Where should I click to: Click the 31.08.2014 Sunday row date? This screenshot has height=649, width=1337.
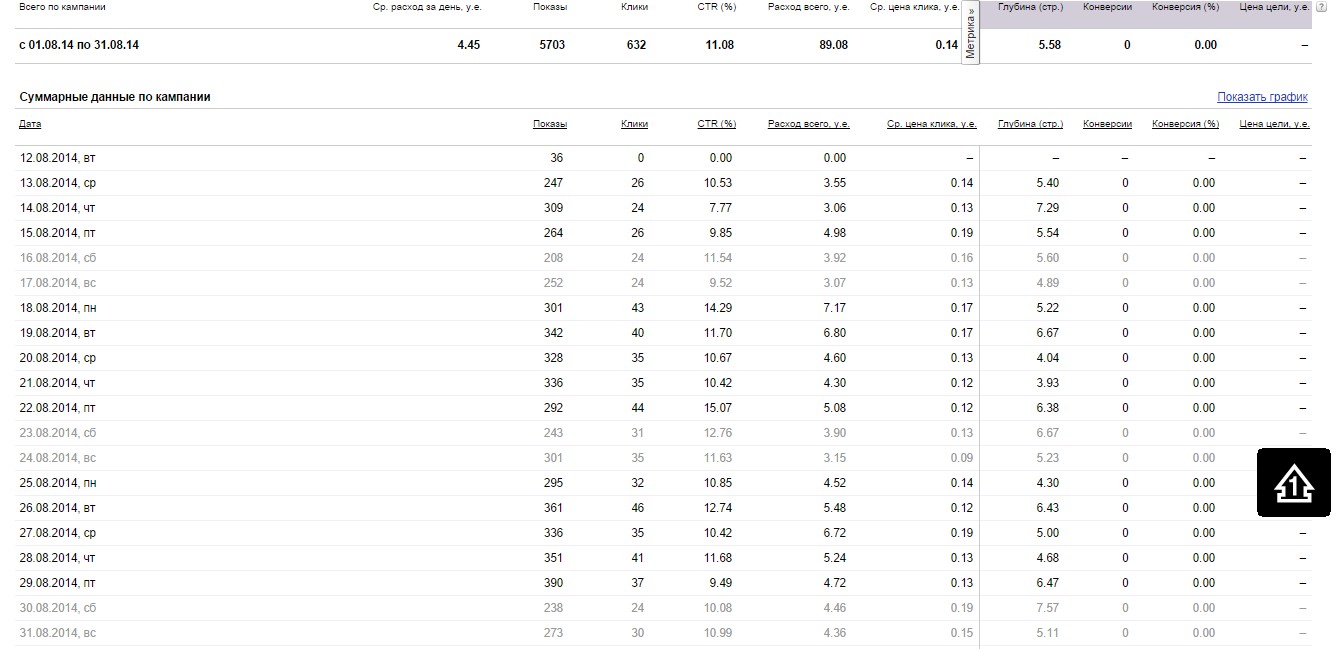58,633
